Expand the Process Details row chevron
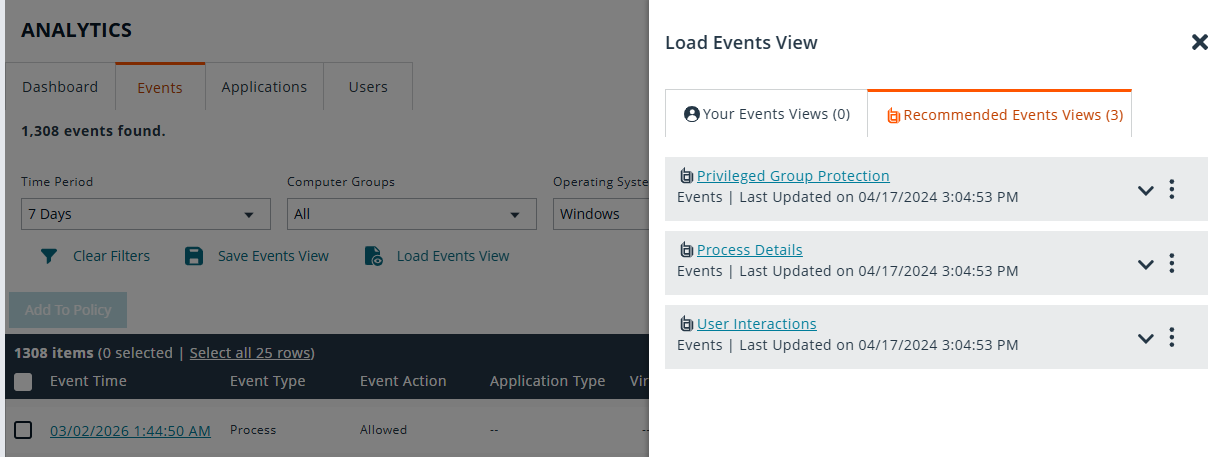 (1146, 264)
